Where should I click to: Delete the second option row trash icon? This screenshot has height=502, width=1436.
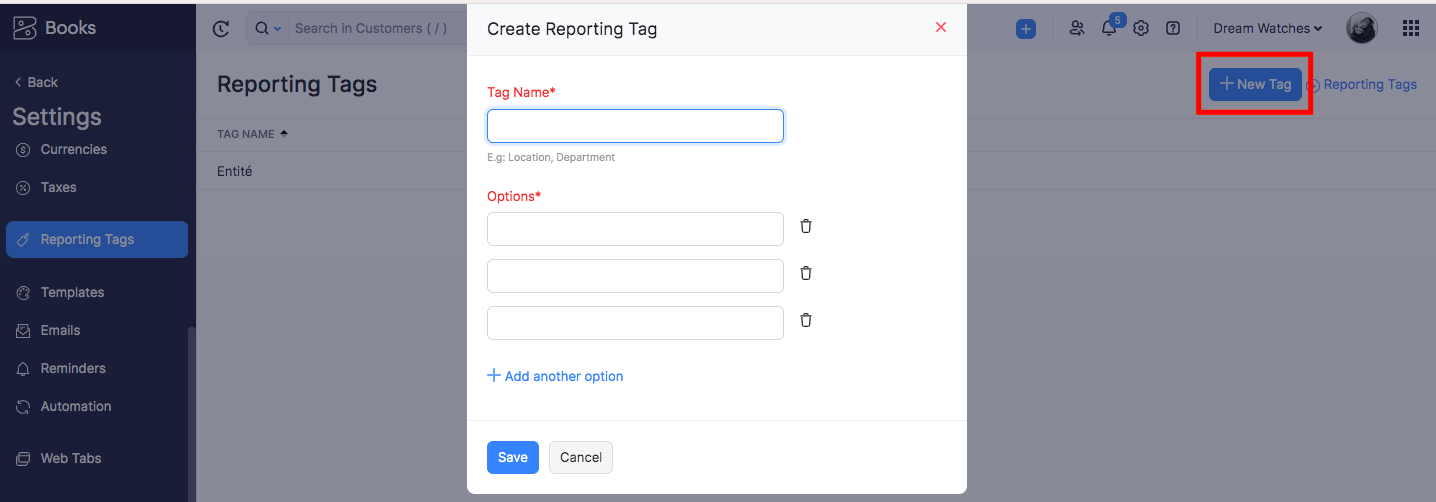click(x=806, y=273)
